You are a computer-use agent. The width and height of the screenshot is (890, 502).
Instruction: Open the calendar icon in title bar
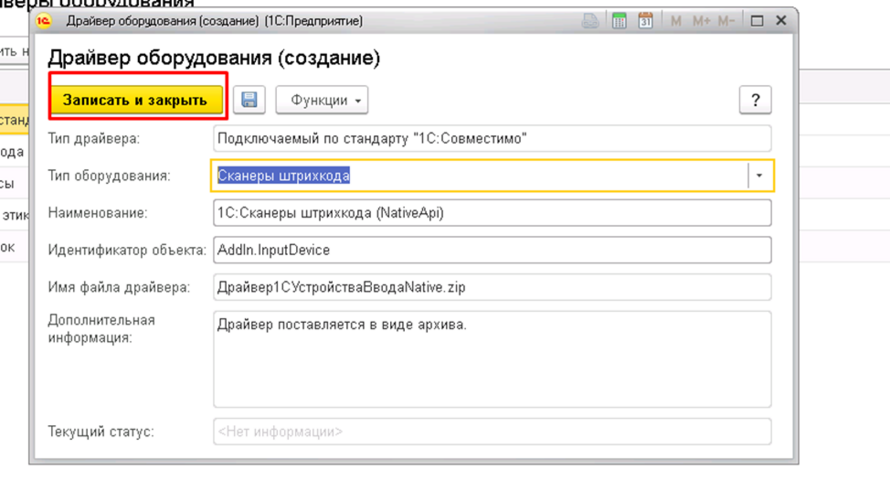click(x=645, y=21)
